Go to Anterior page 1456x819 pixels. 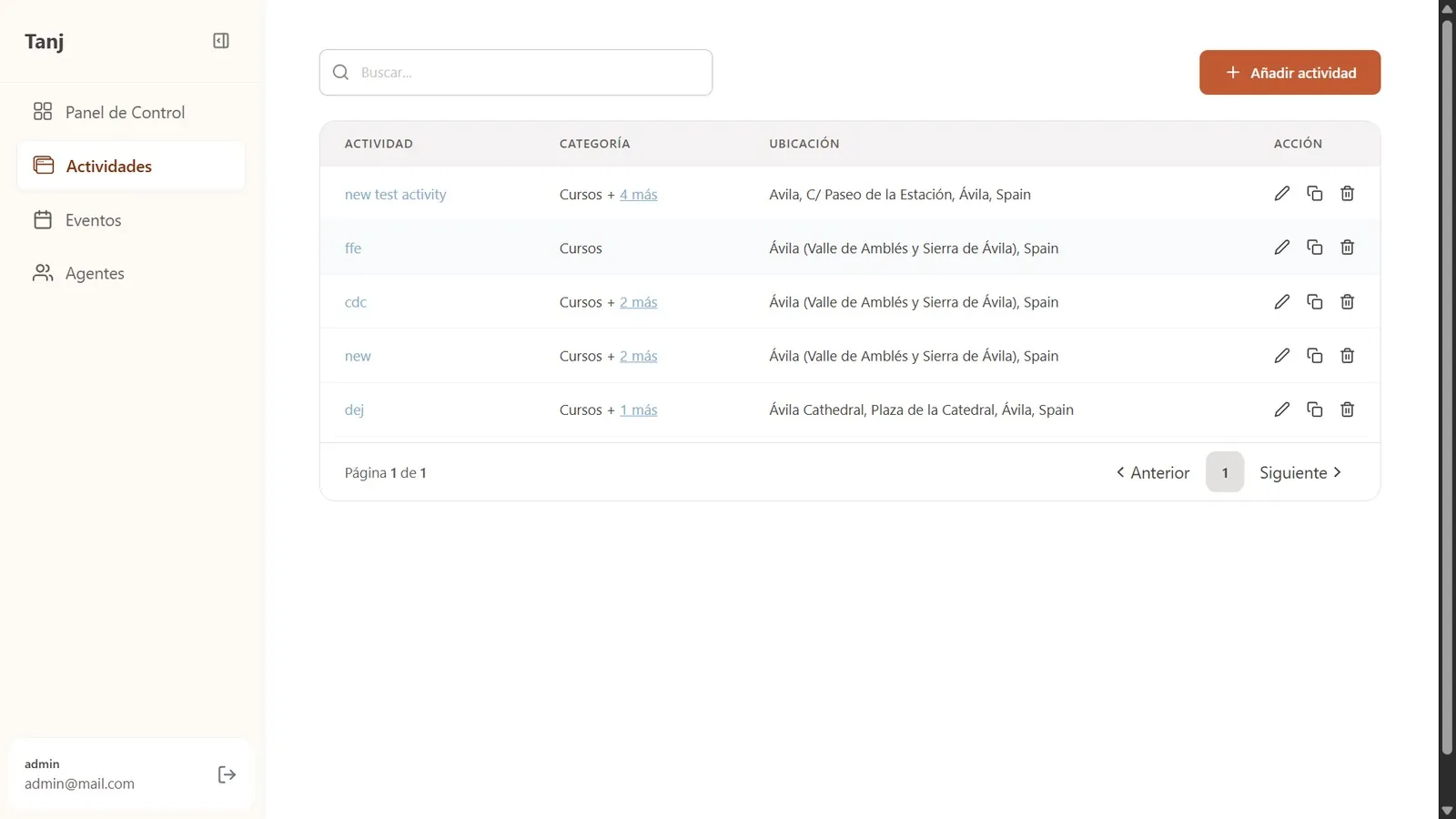tap(1153, 472)
